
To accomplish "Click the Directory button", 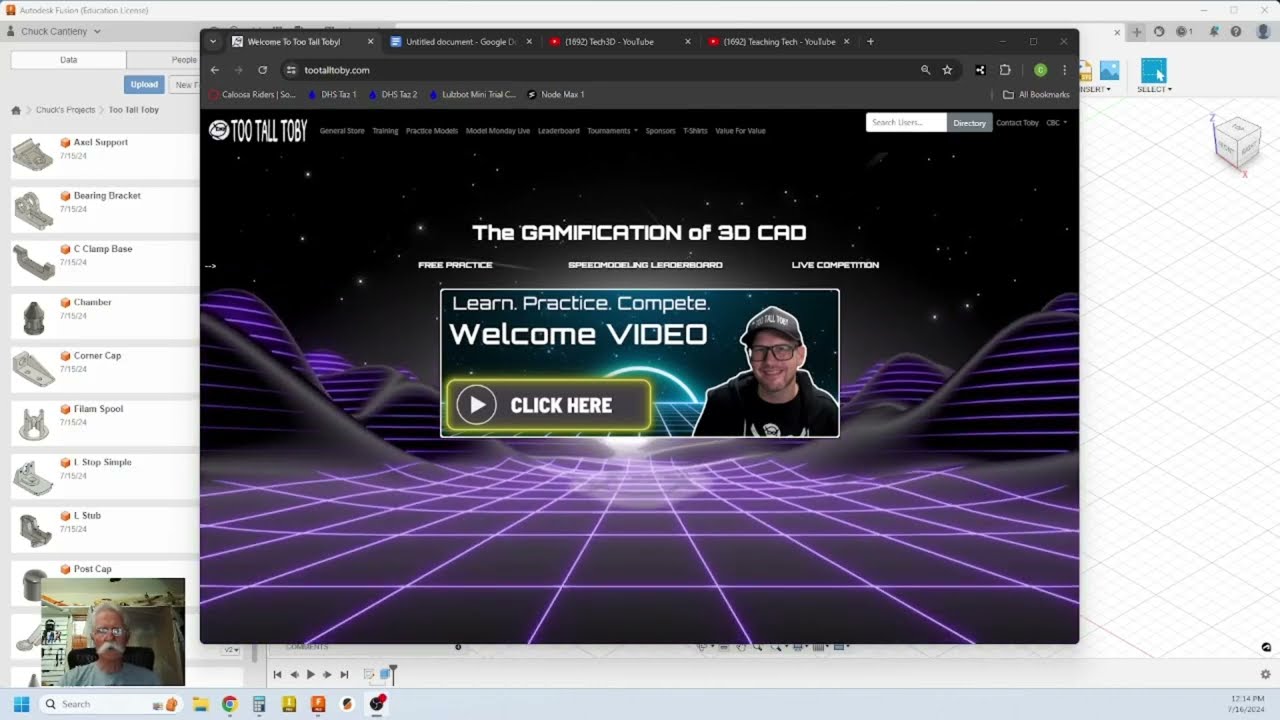I will [969, 122].
